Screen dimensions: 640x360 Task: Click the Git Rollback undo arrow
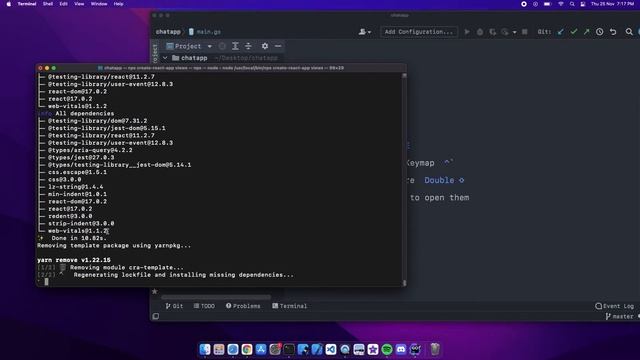click(613, 32)
